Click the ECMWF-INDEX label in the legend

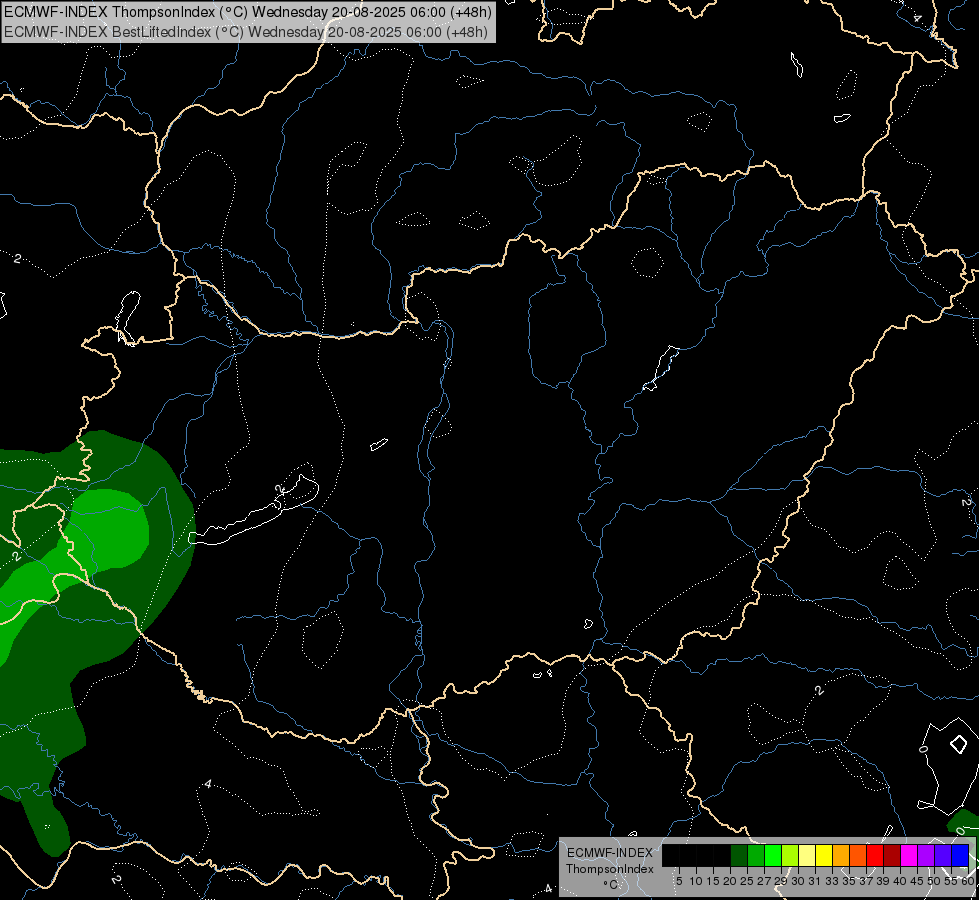610,853
